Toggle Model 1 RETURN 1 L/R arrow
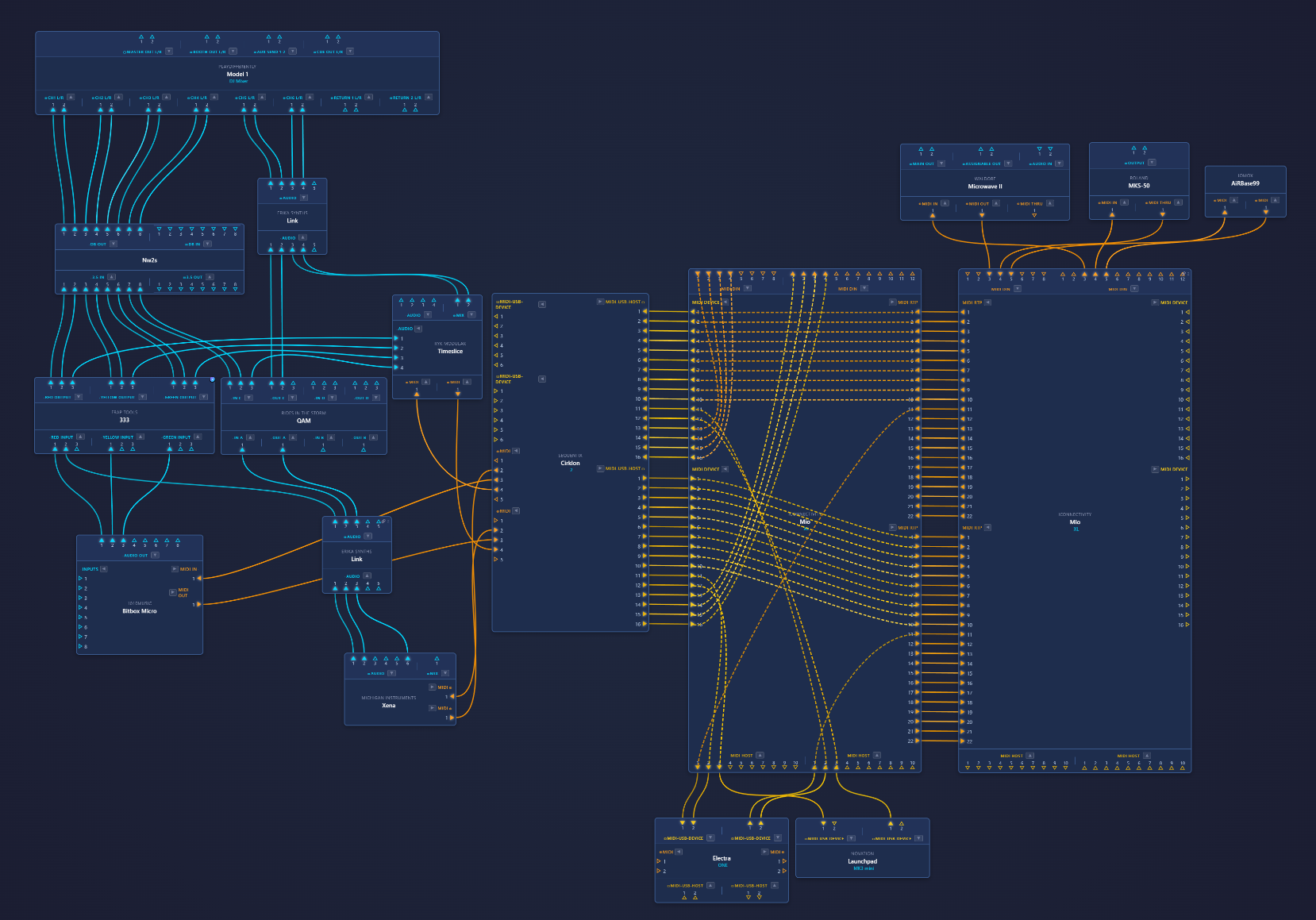The height and width of the screenshot is (920, 1316). tap(368, 98)
